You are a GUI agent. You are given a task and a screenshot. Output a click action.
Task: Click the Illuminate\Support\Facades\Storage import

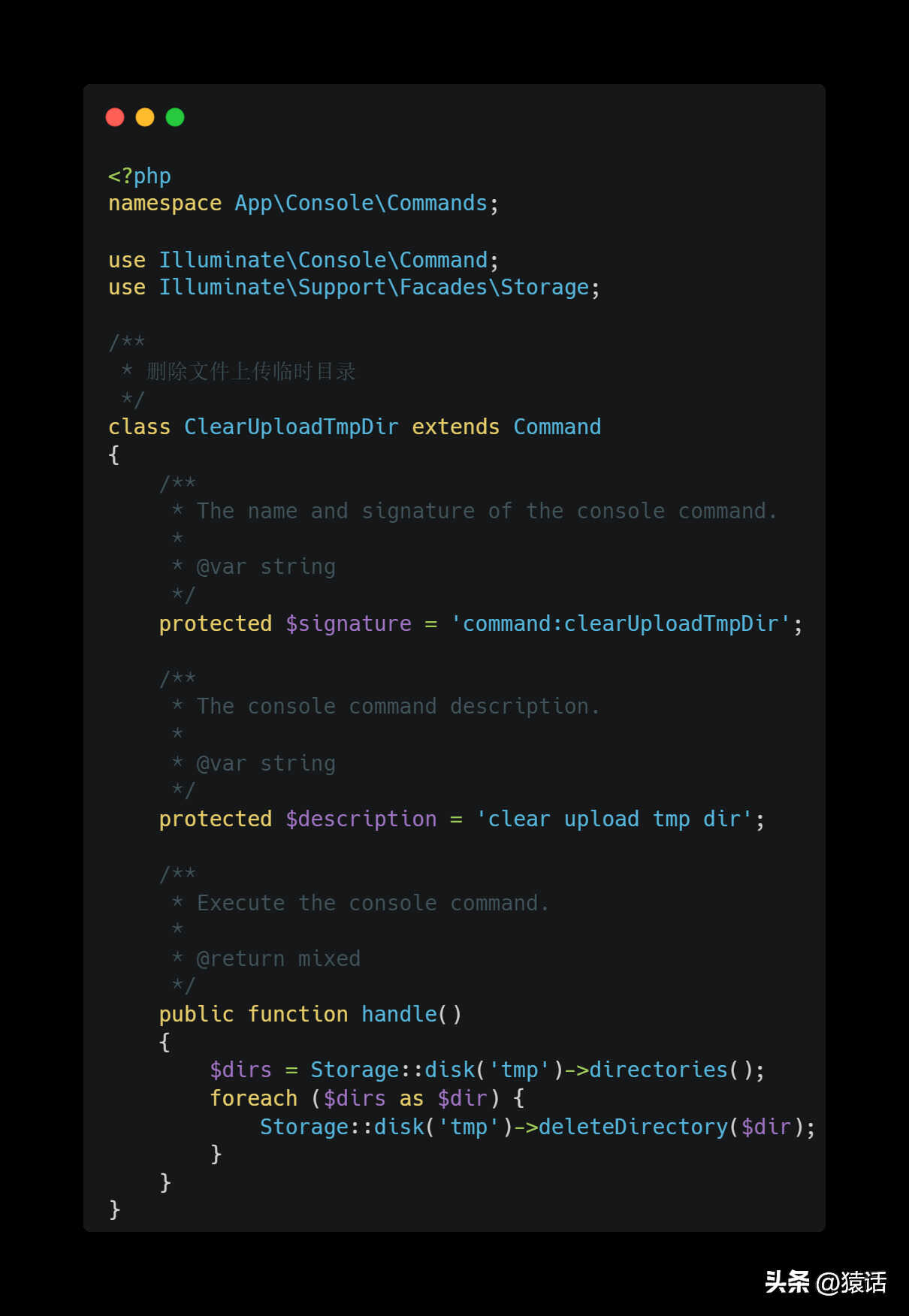tap(374, 288)
